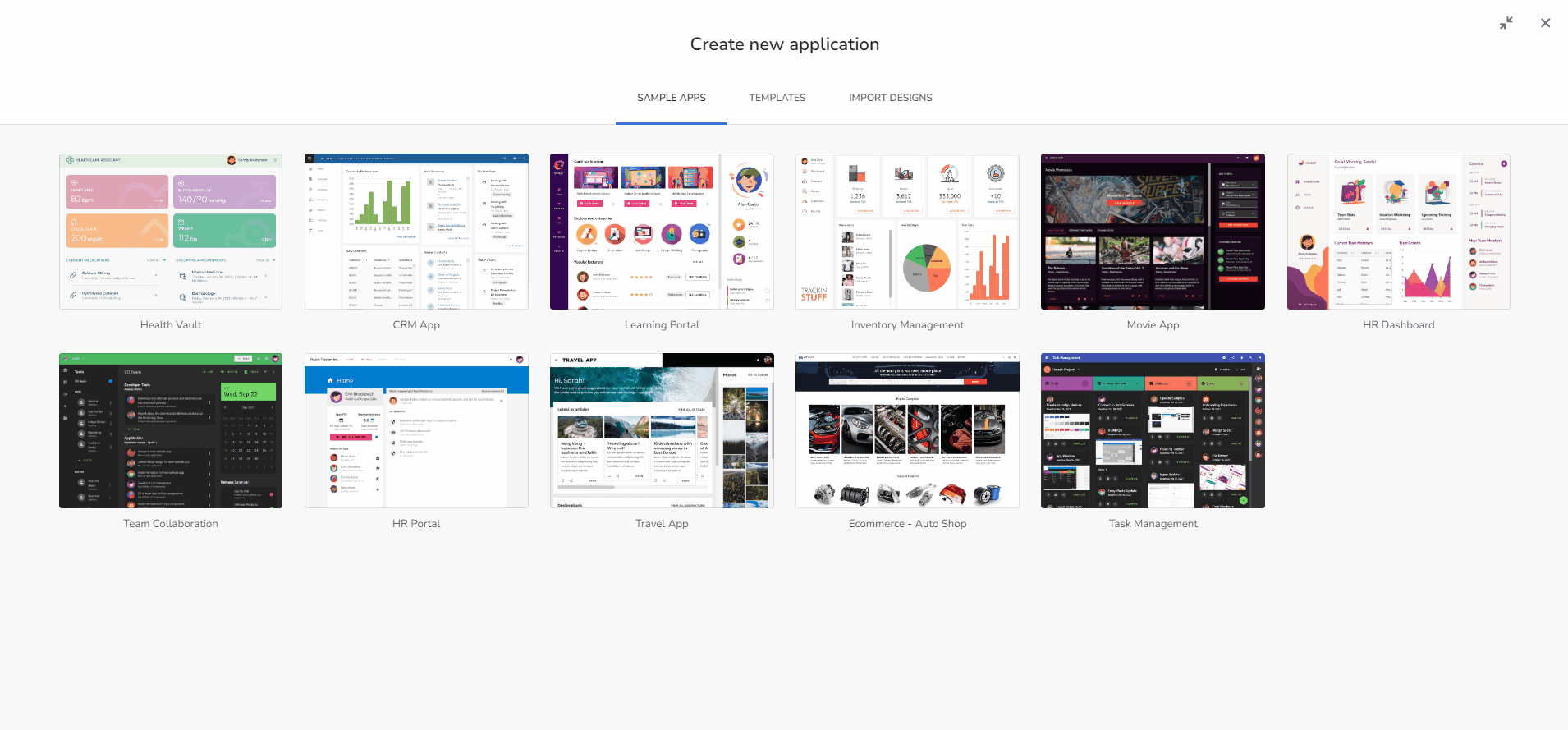Choose the HR Dashboard preview
1568x730 pixels.
pyautogui.click(x=1398, y=232)
